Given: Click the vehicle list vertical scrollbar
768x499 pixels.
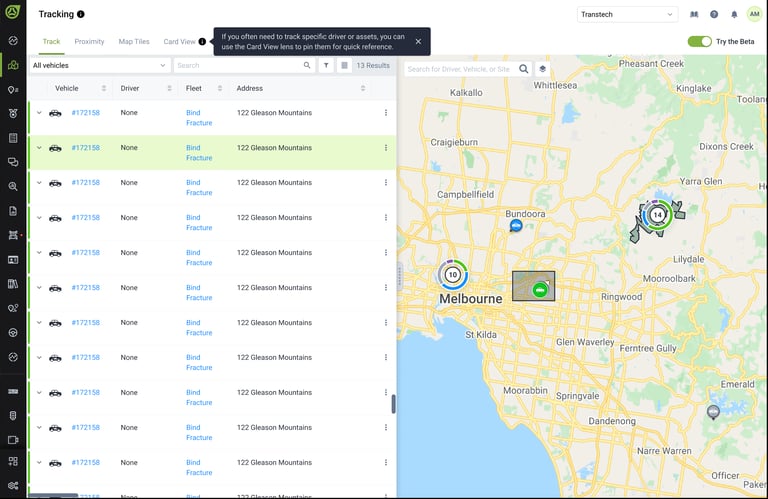Looking at the screenshot, I should point(393,404).
